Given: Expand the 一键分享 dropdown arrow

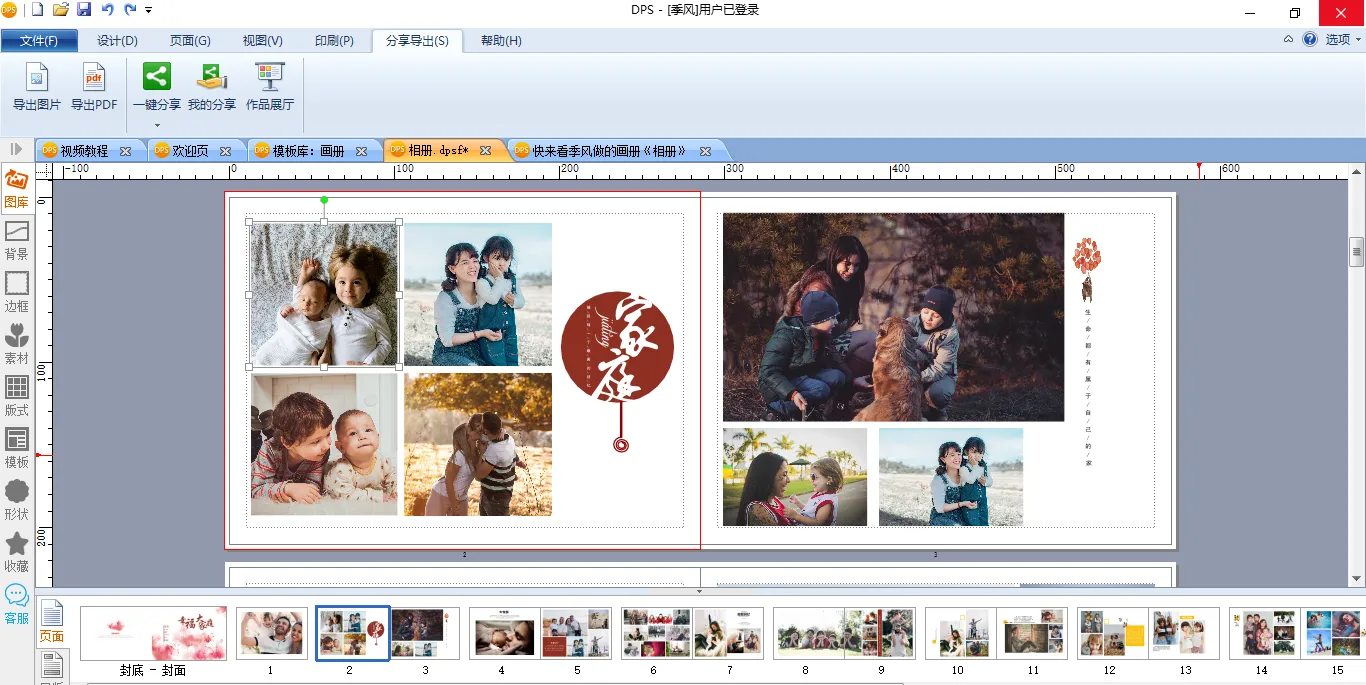Looking at the screenshot, I should [x=157, y=125].
